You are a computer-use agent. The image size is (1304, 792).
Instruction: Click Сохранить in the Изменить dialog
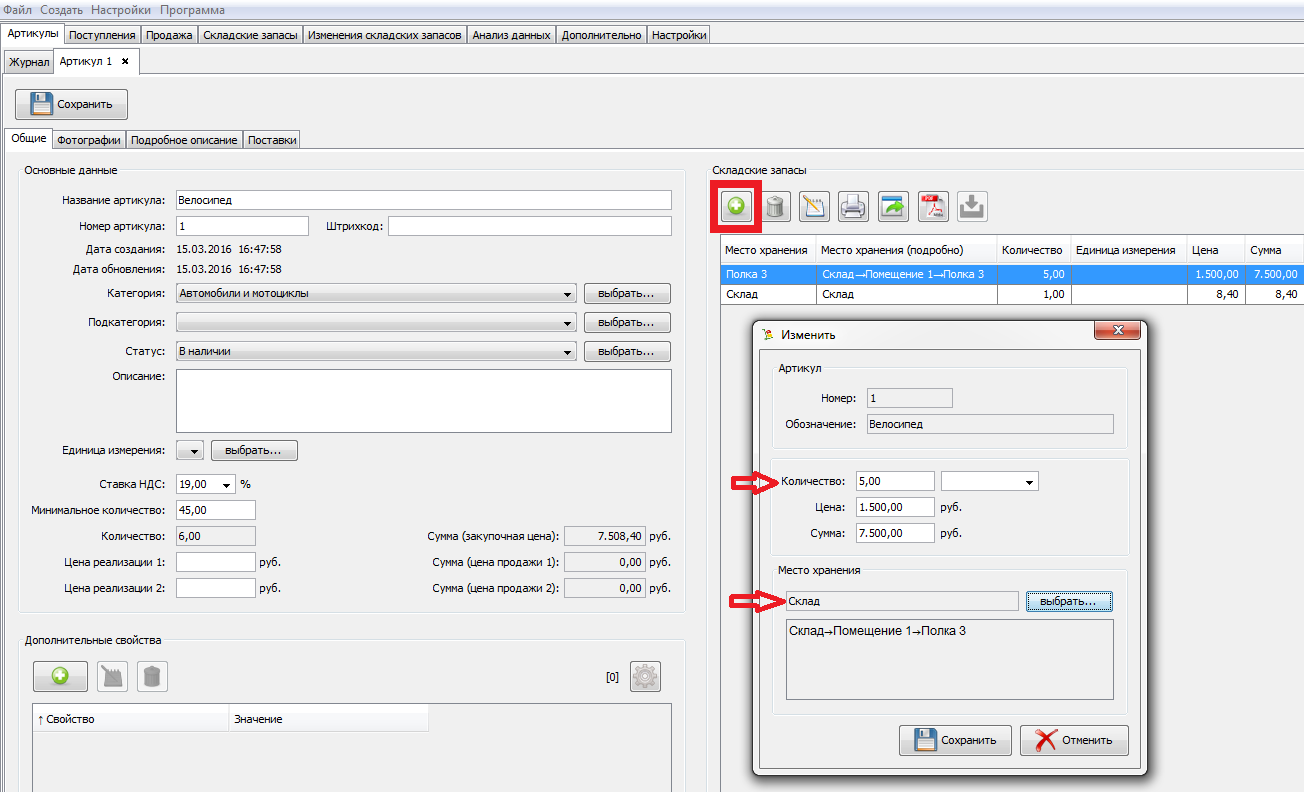[x=955, y=740]
